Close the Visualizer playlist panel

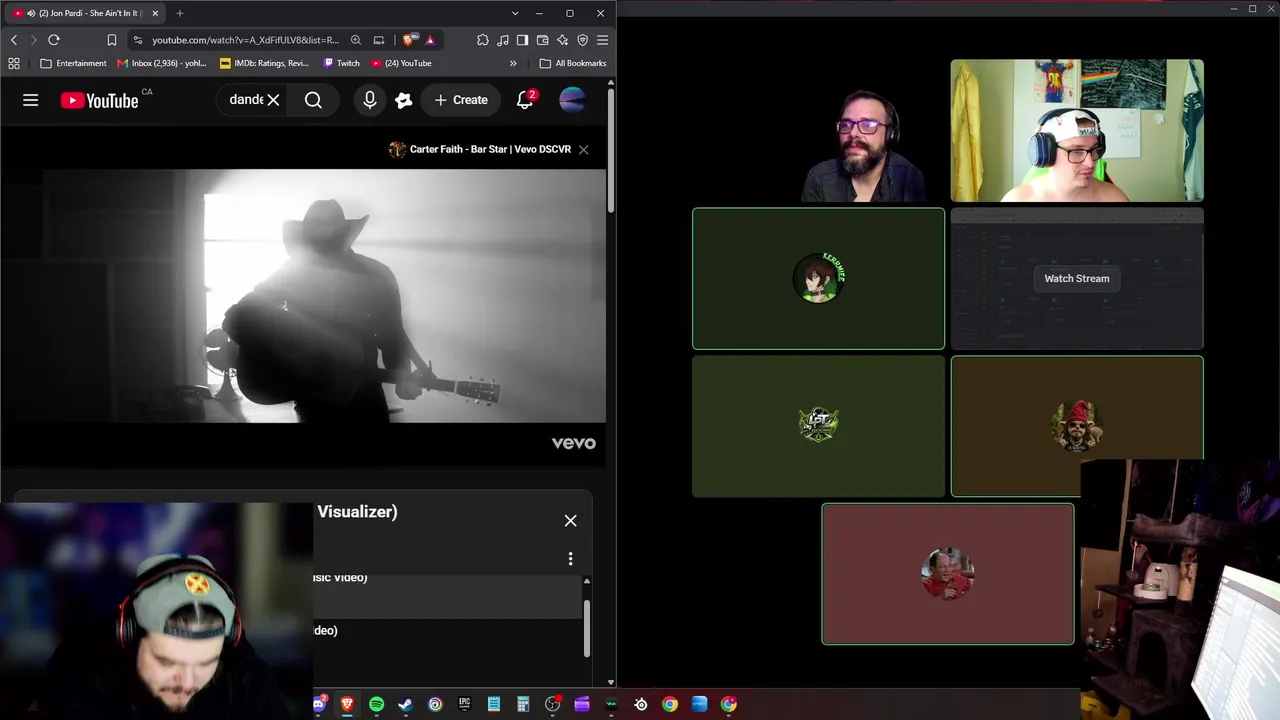click(x=570, y=520)
